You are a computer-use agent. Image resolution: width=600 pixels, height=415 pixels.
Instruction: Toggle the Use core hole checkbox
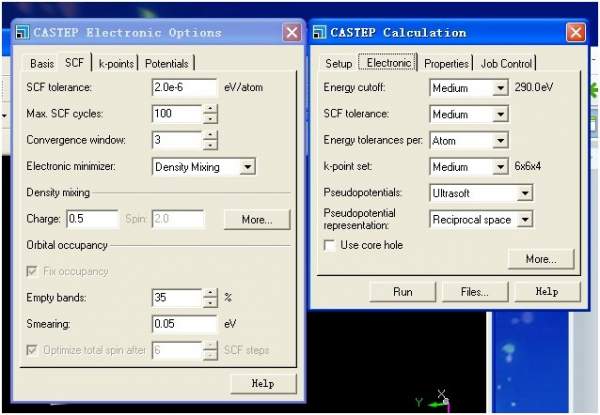[x=329, y=245]
